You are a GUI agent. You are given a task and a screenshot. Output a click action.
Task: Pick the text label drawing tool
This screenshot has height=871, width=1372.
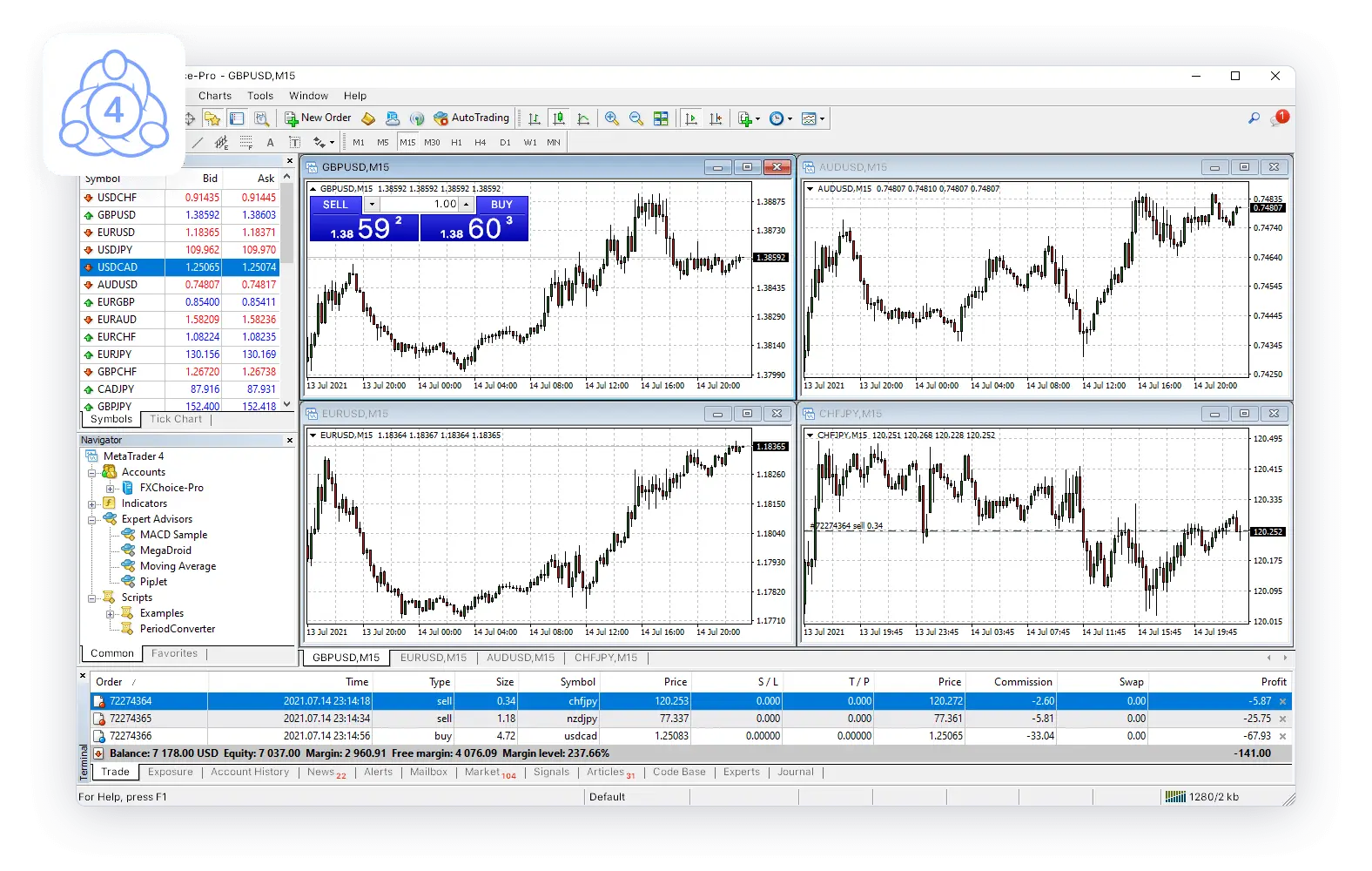tap(294, 142)
